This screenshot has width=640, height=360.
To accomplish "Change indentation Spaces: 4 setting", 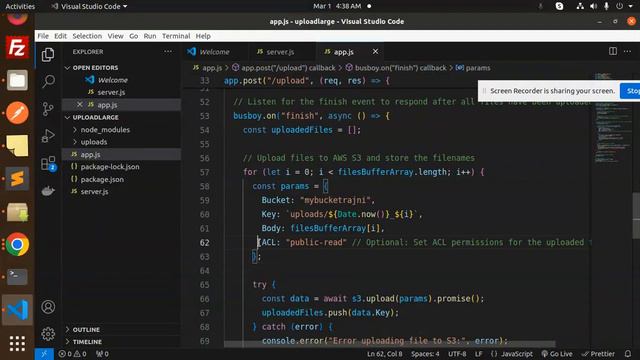I will [425, 354].
